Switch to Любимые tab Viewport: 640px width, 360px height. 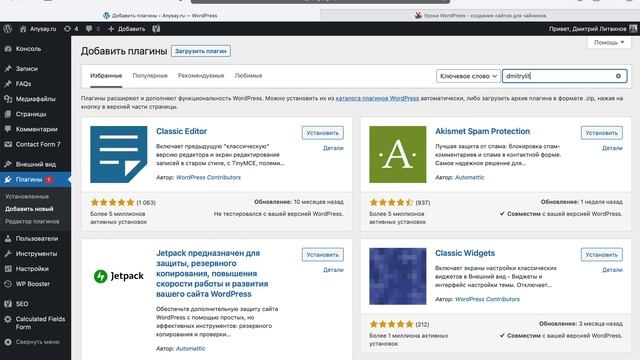248,76
